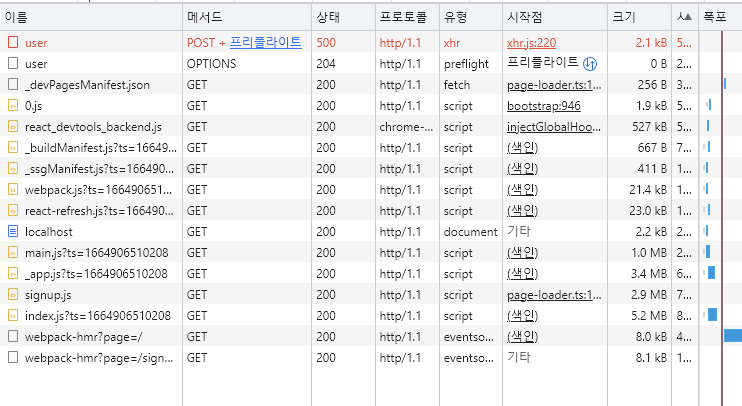This screenshot has height=406, width=742.
Task: Select the webpack-hmr?page=/ request
Action: point(84,337)
